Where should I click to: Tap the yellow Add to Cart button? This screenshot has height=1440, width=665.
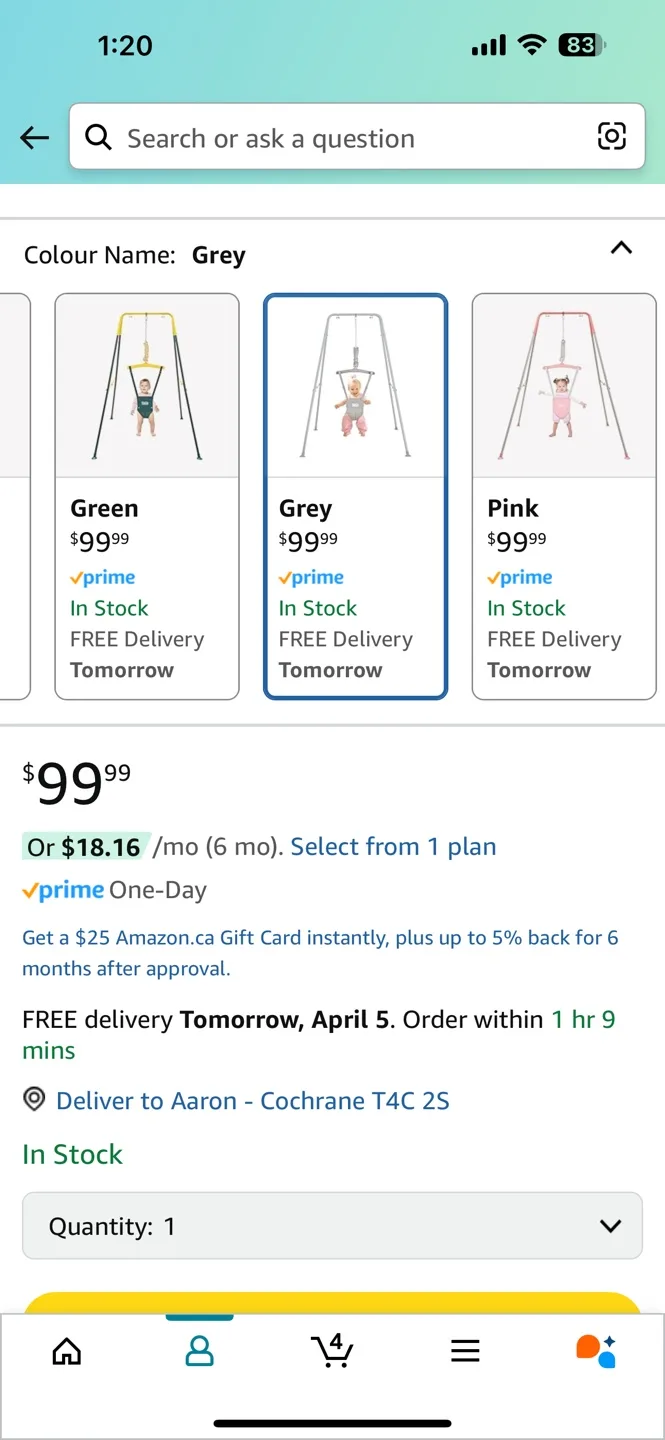[x=332, y=1302]
